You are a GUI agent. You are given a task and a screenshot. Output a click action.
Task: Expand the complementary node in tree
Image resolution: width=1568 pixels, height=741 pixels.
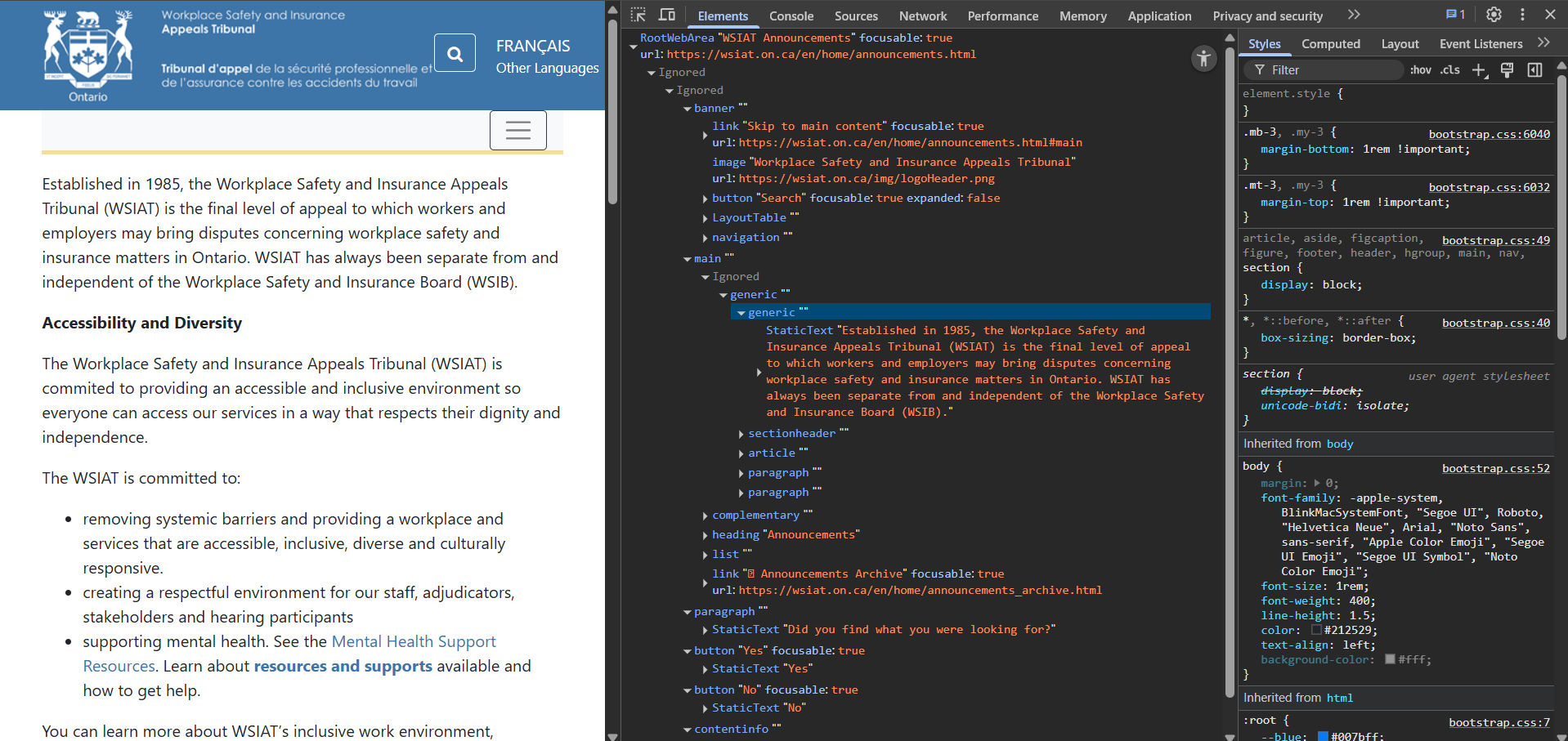(705, 515)
